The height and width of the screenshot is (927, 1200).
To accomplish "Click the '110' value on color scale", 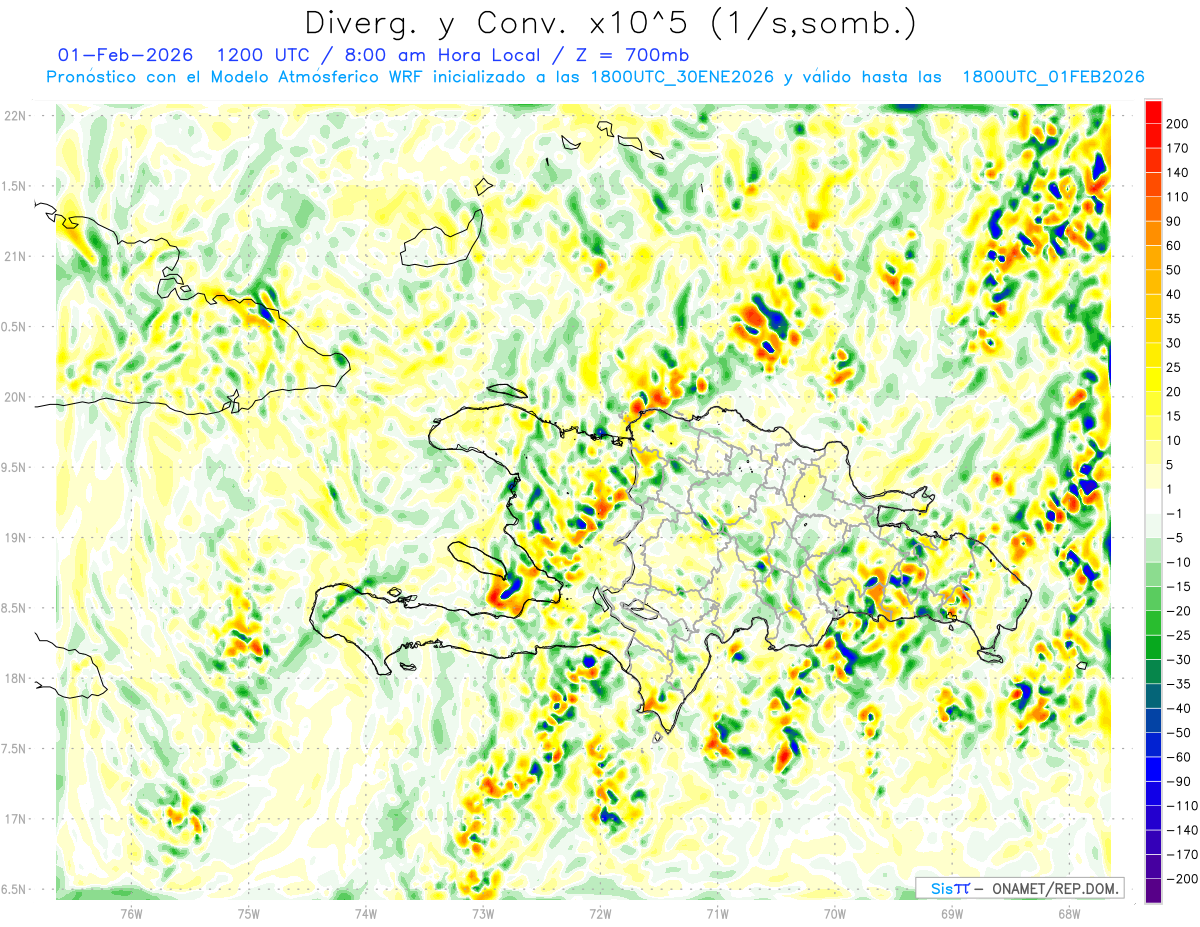I will pyautogui.click(x=1178, y=197).
